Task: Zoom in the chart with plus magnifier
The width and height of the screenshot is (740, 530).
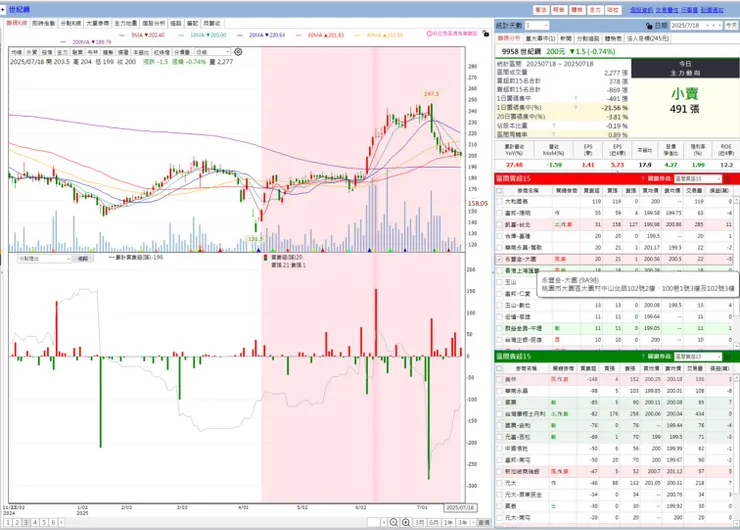Action: coord(405,522)
